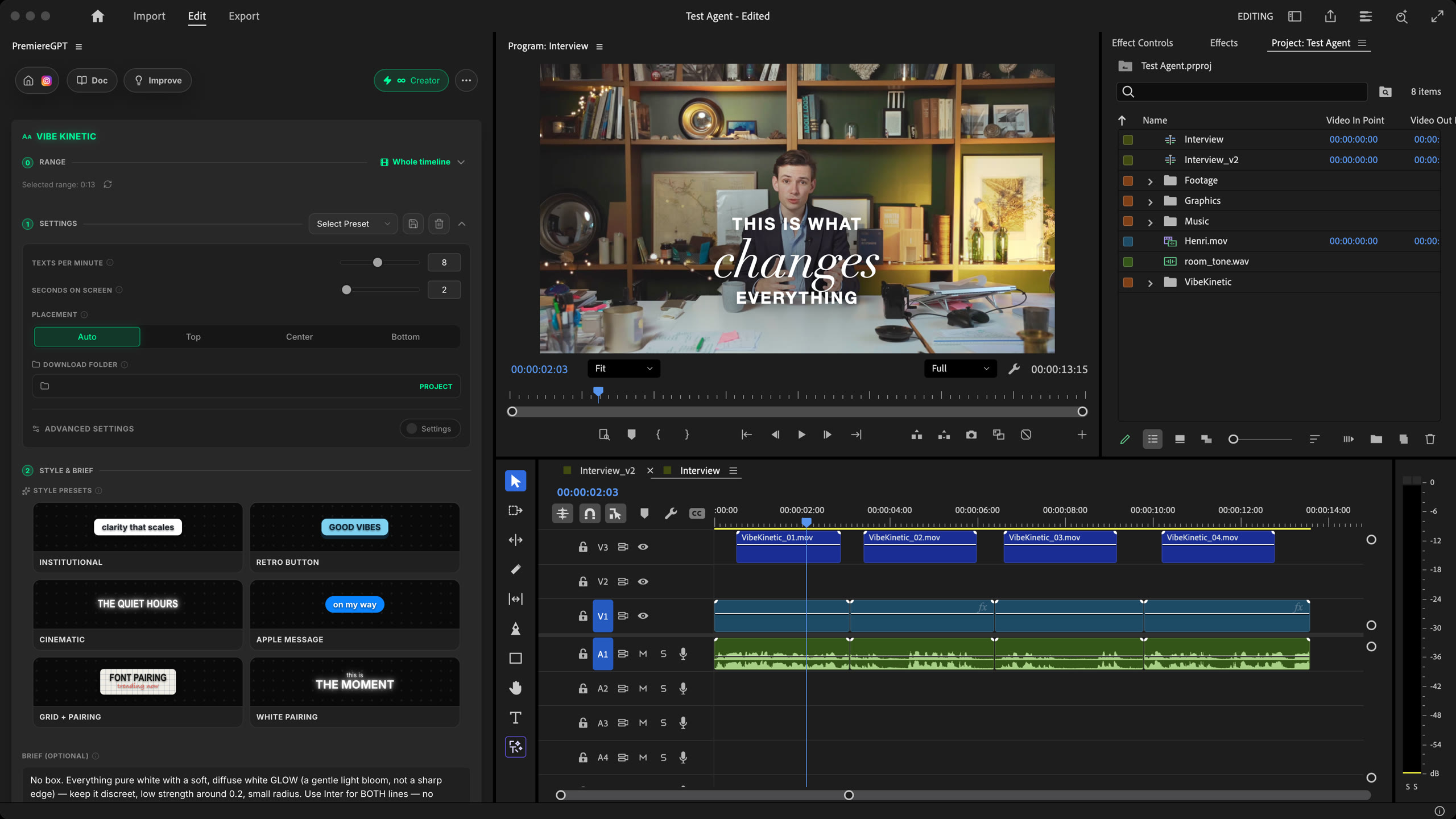This screenshot has height=819, width=1456.
Task: Click the Creator button
Action: click(411, 81)
